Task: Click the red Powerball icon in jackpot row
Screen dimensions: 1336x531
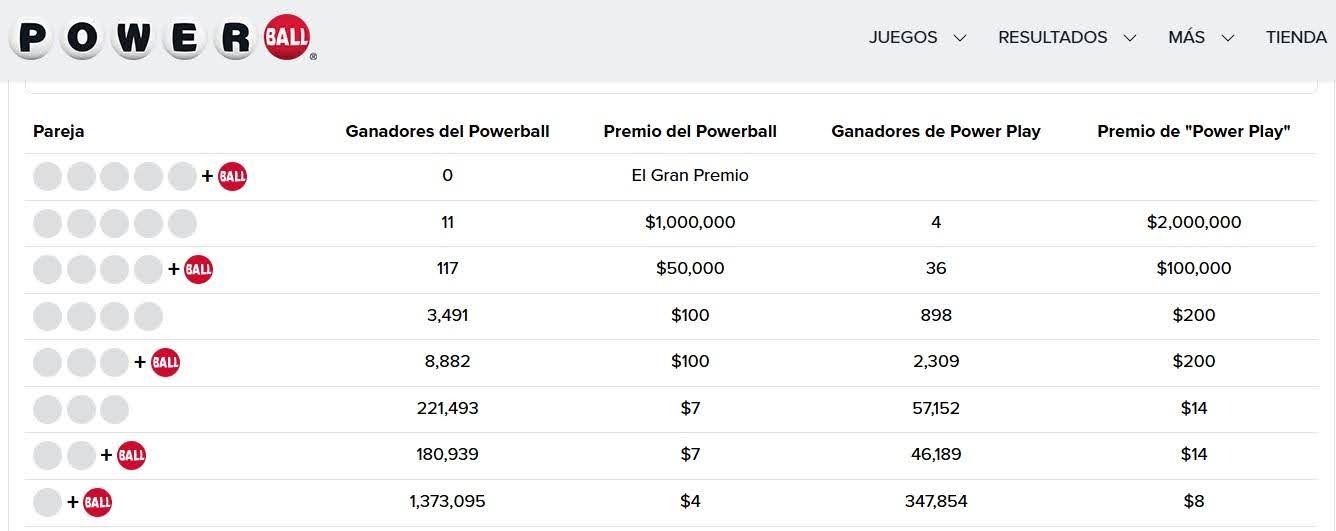Action: click(x=232, y=176)
